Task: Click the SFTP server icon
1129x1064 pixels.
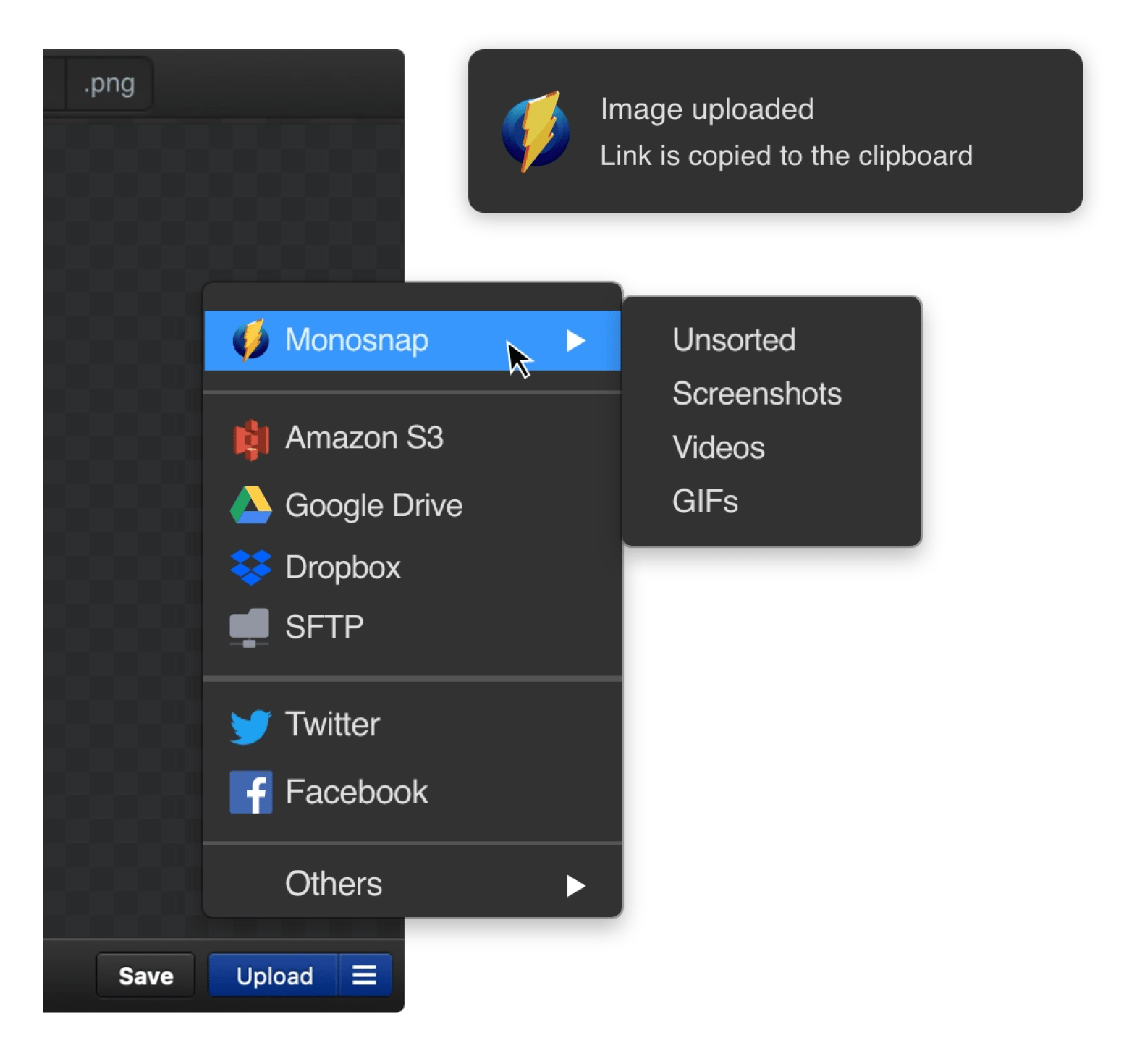Action: (x=251, y=625)
